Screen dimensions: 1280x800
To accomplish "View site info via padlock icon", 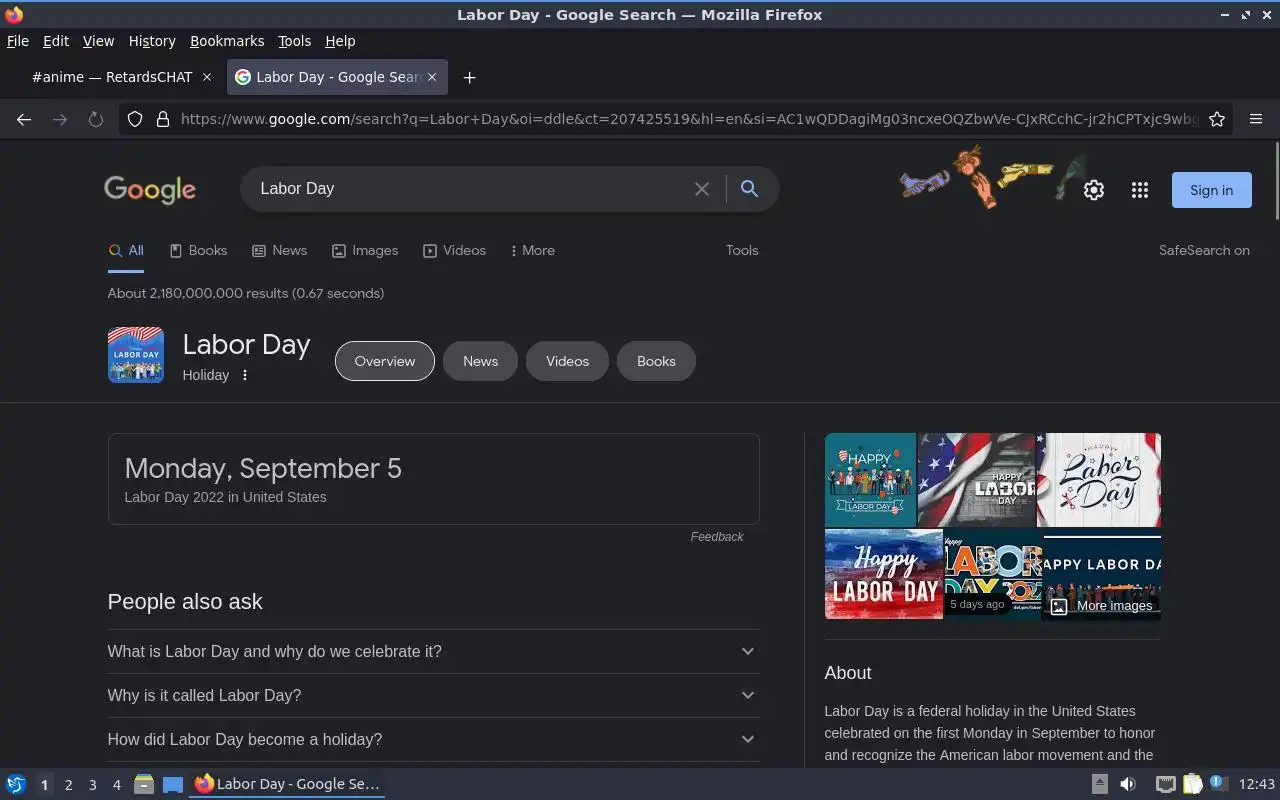I will (163, 119).
